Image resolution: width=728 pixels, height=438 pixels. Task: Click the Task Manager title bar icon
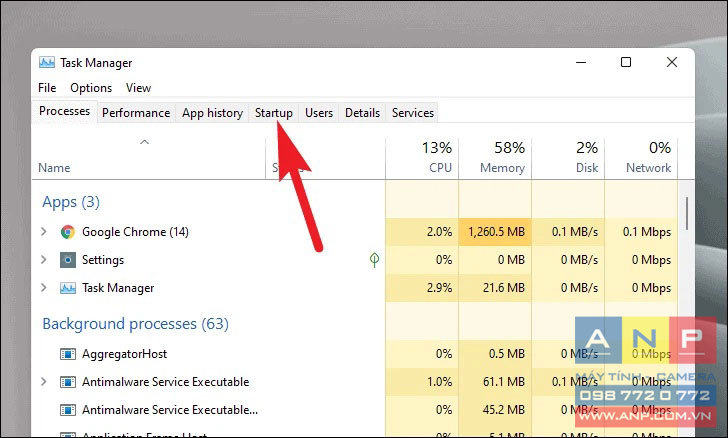click(x=46, y=62)
